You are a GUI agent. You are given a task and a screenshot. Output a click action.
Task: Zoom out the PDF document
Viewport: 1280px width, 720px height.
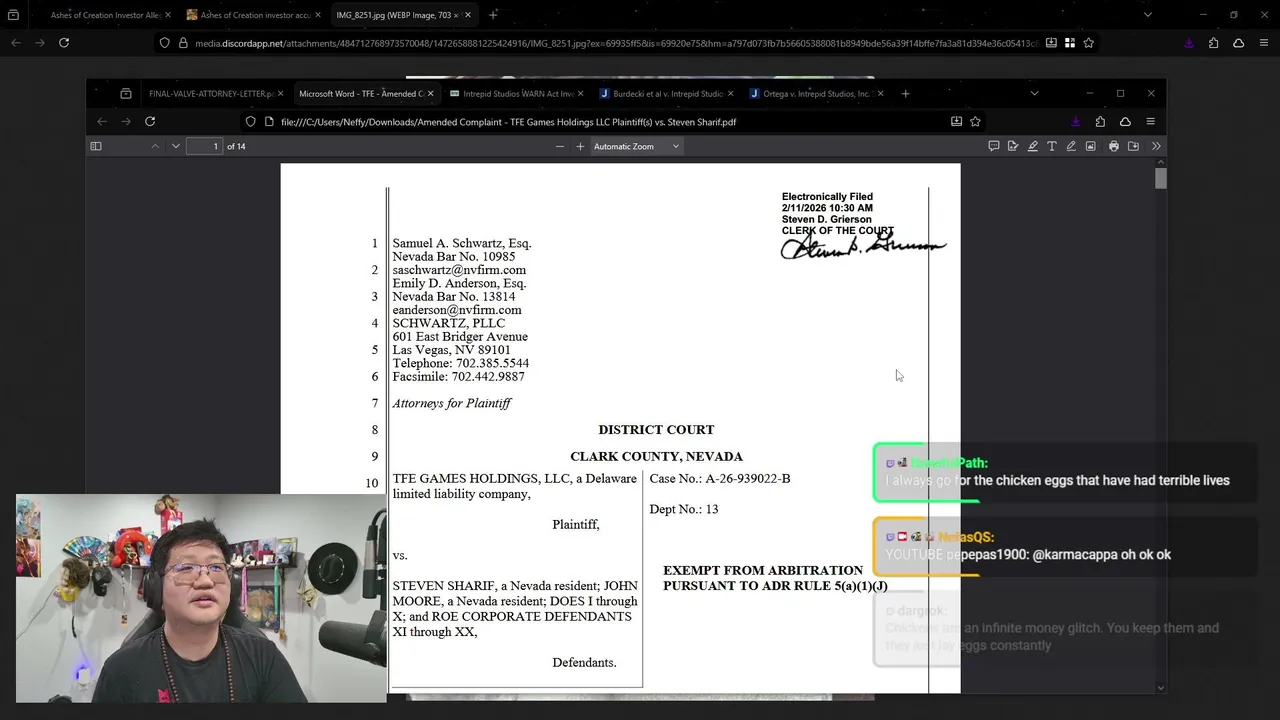[x=560, y=146]
